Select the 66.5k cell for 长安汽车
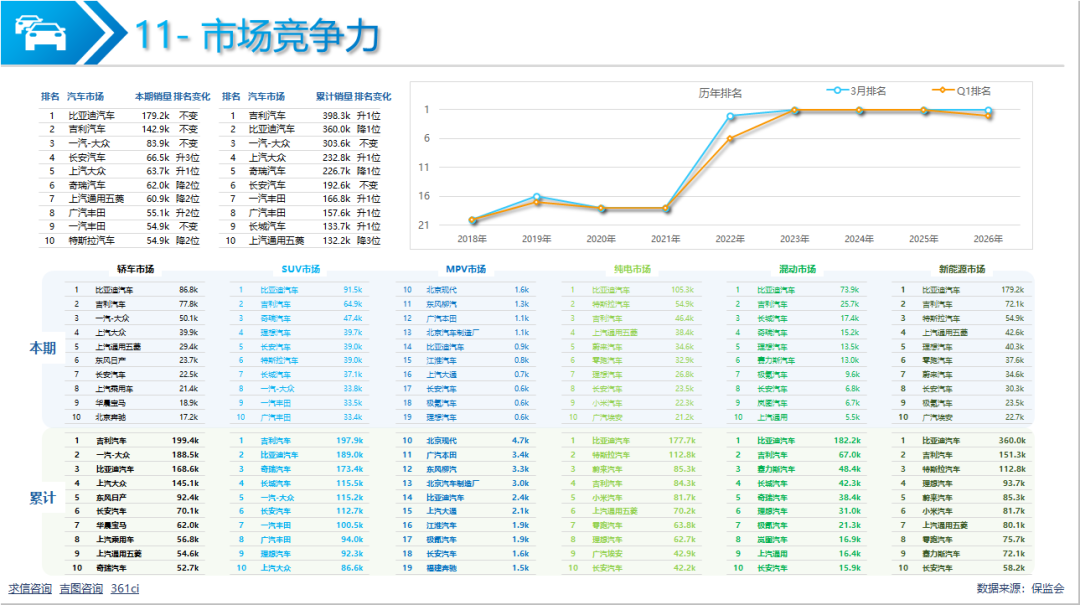 [158, 157]
